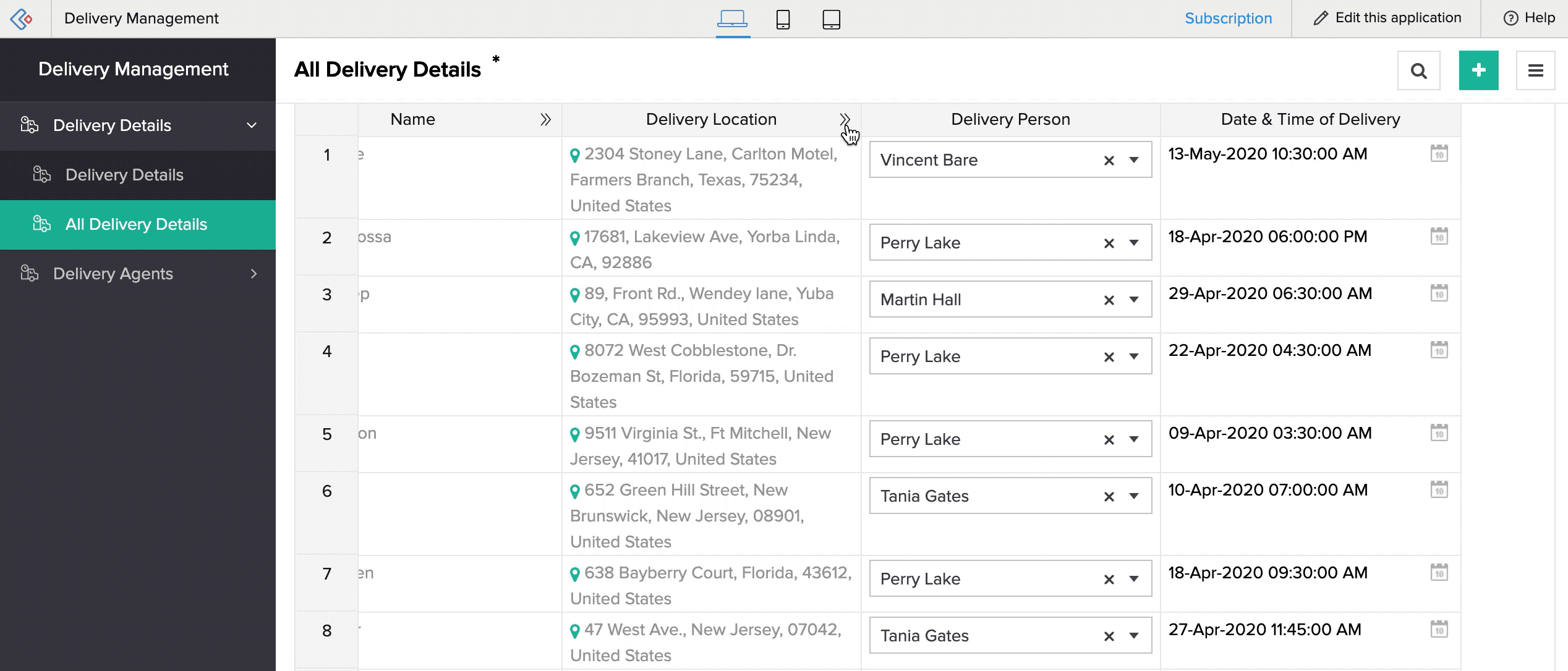Open the row 5 Perry Lake dropdown
1568x671 pixels.
pos(1134,439)
